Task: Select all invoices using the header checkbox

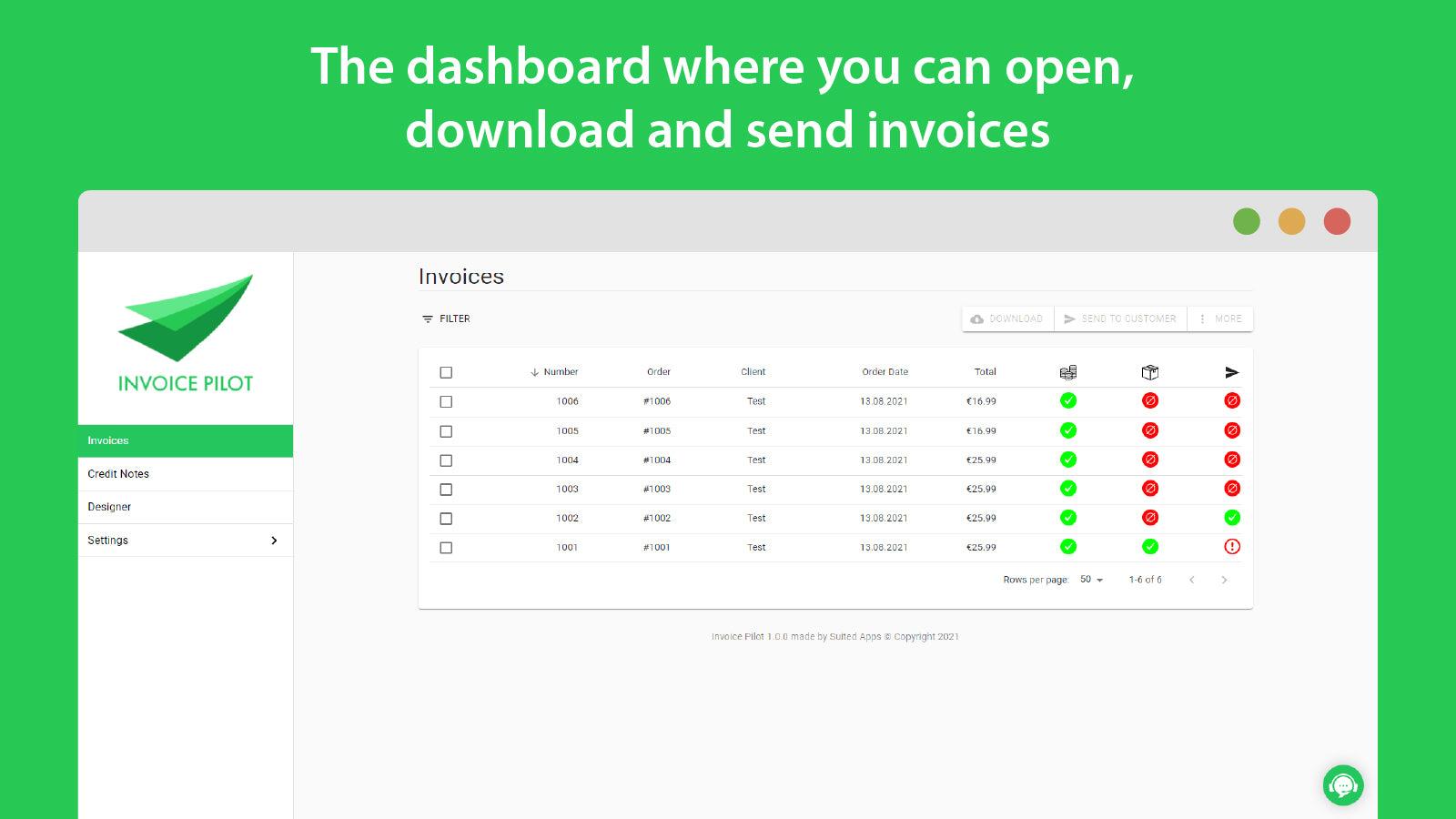Action: point(446,372)
